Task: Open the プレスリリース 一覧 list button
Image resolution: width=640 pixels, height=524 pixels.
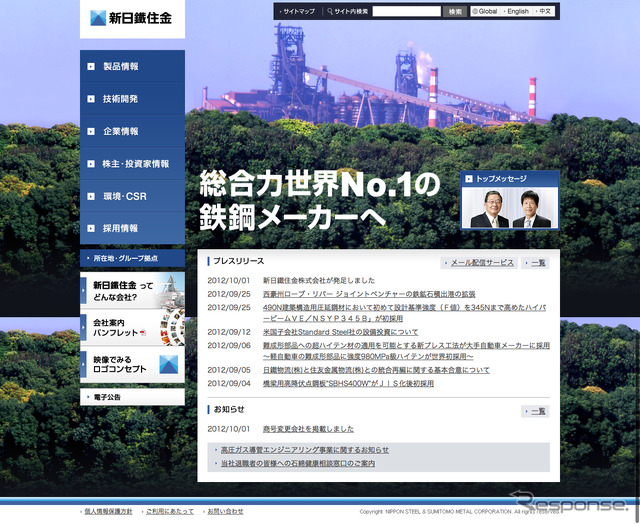Action: [535, 263]
